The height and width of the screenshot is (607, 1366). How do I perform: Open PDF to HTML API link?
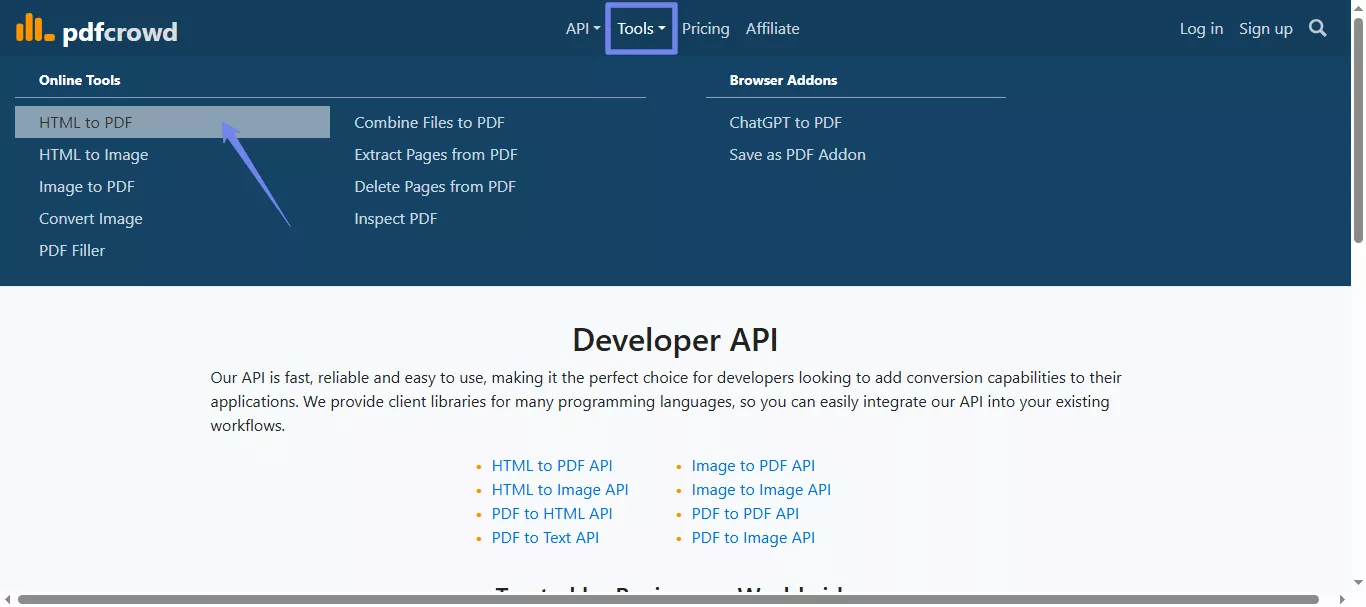[x=552, y=513]
